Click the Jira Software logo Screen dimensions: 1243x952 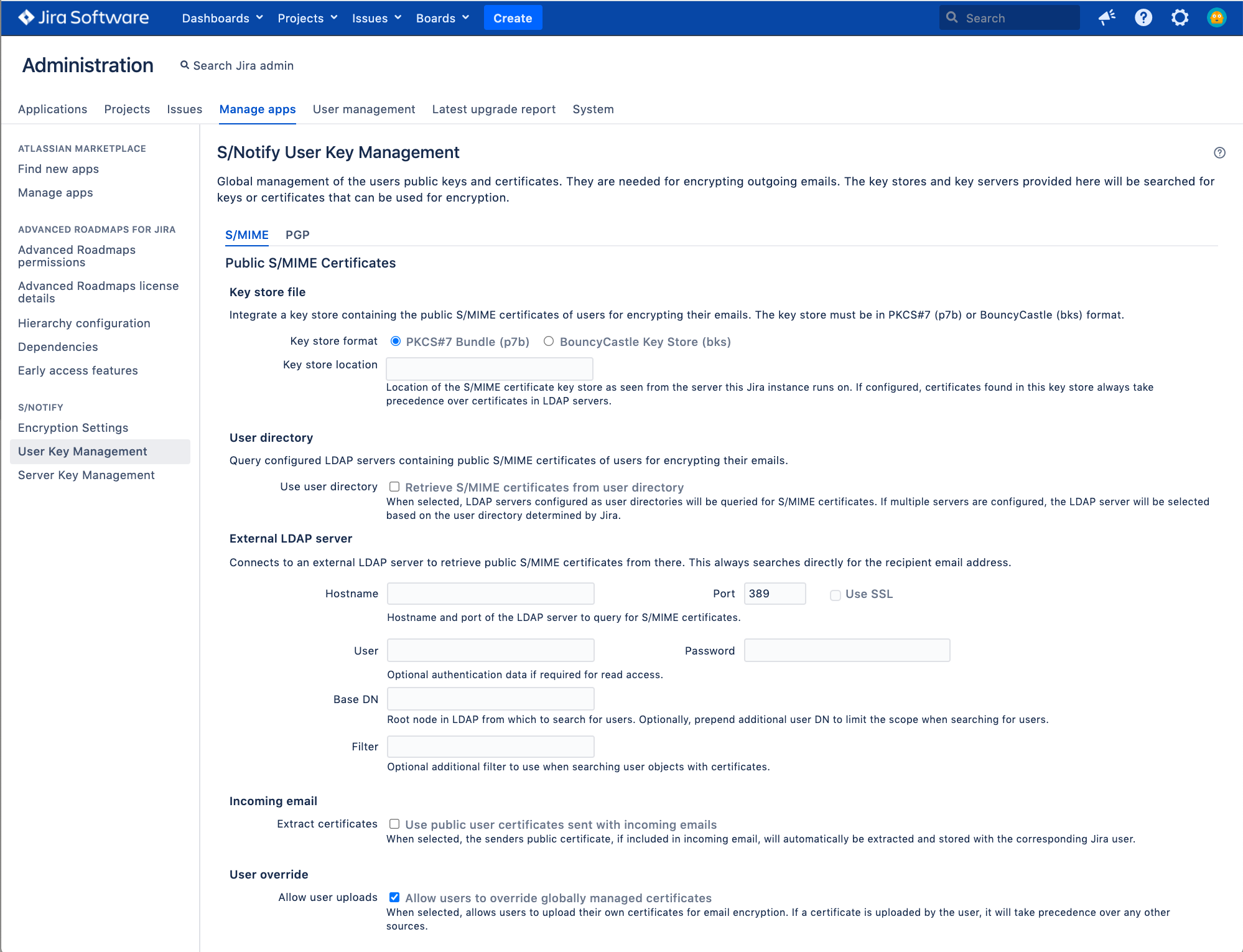click(x=83, y=17)
